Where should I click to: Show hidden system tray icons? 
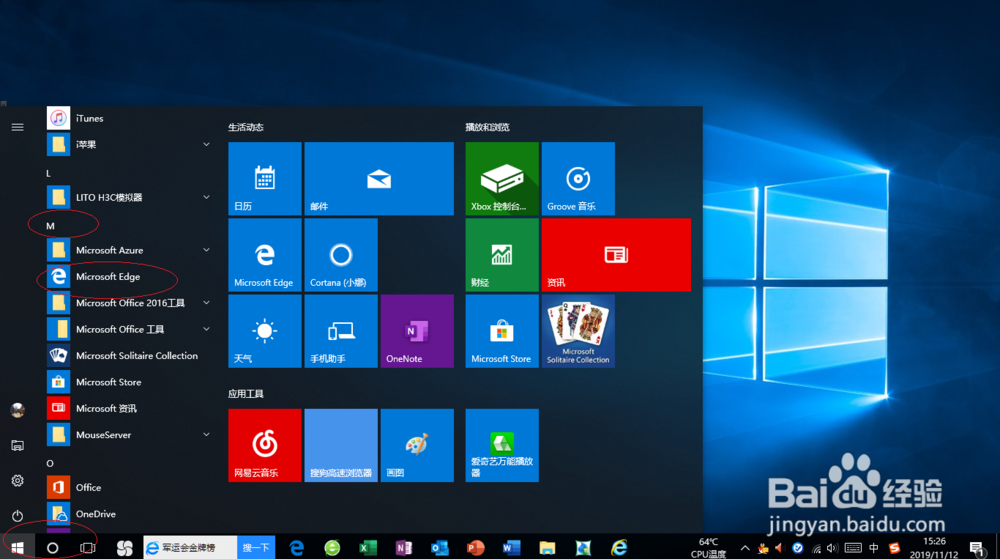744,548
